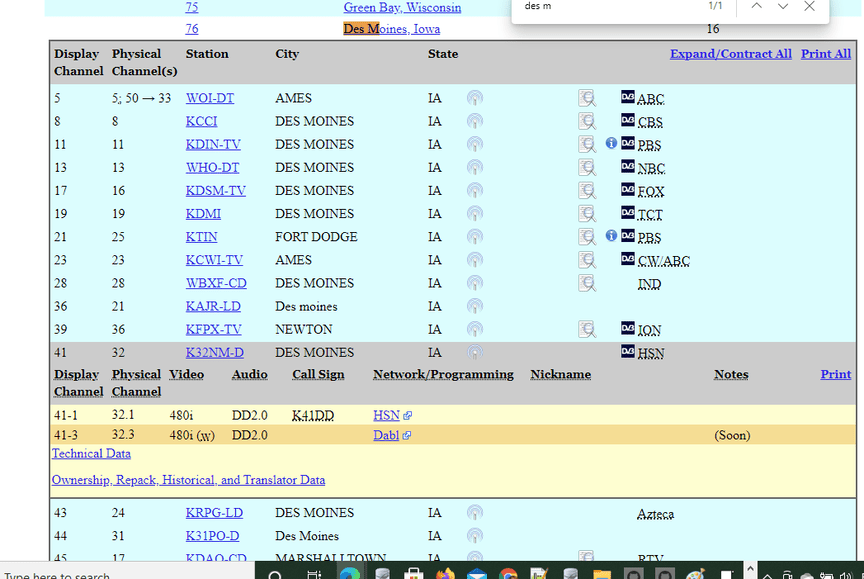This screenshot has width=864, height=579.
Task: Click the CW/ABC network label
Action: pyautogui.click(x=663, y=261)
